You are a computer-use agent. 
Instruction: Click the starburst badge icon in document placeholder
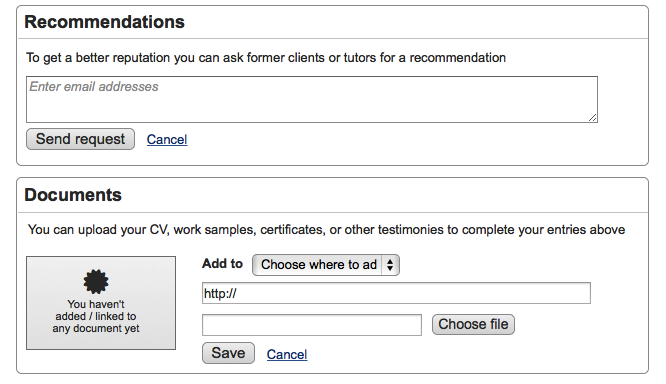coord(96,282)
